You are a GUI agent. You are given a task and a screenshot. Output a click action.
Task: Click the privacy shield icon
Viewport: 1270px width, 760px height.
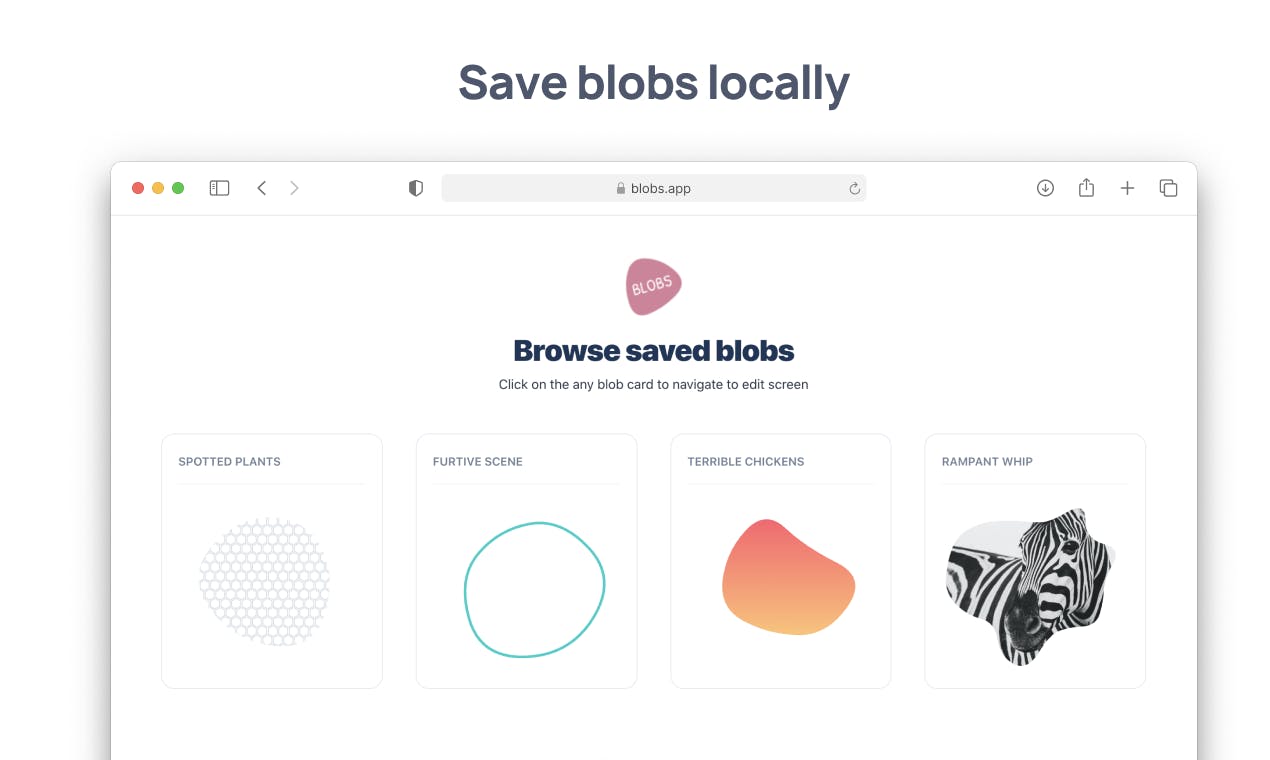(x=416, y=188)
